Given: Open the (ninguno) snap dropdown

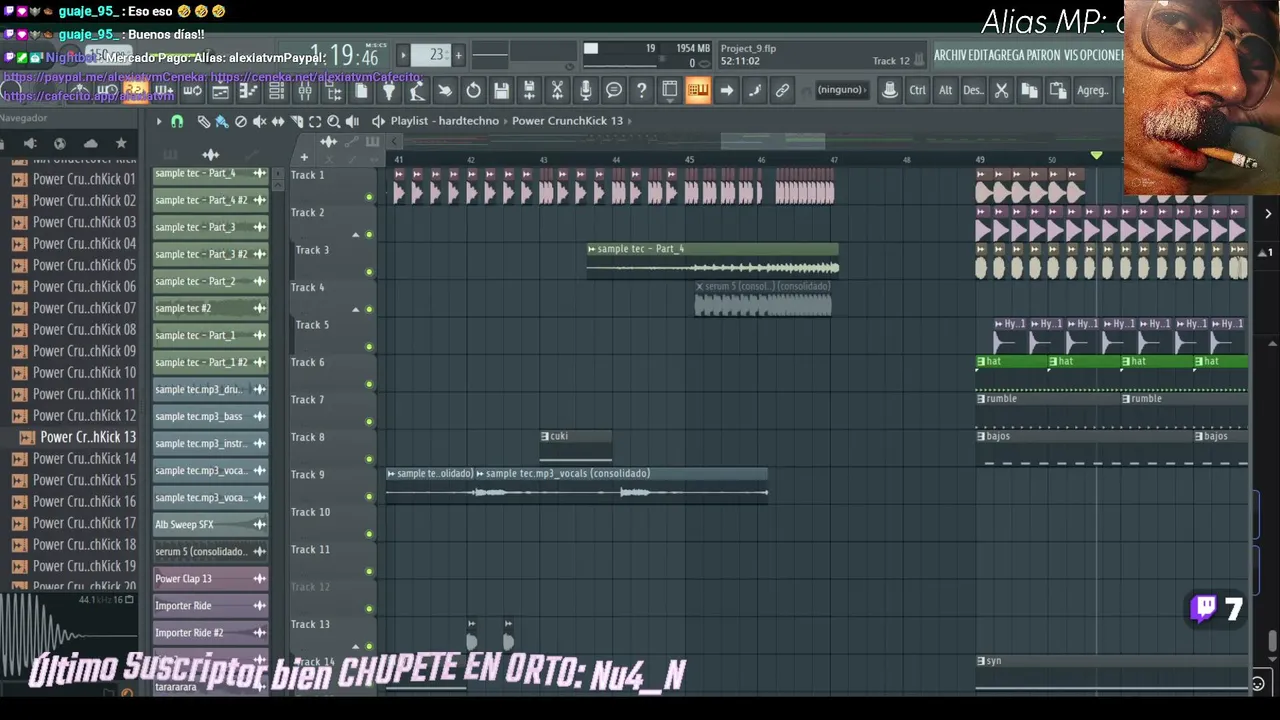Looking at the screenshot, I should pyautogui.click(x=841, y=91).
